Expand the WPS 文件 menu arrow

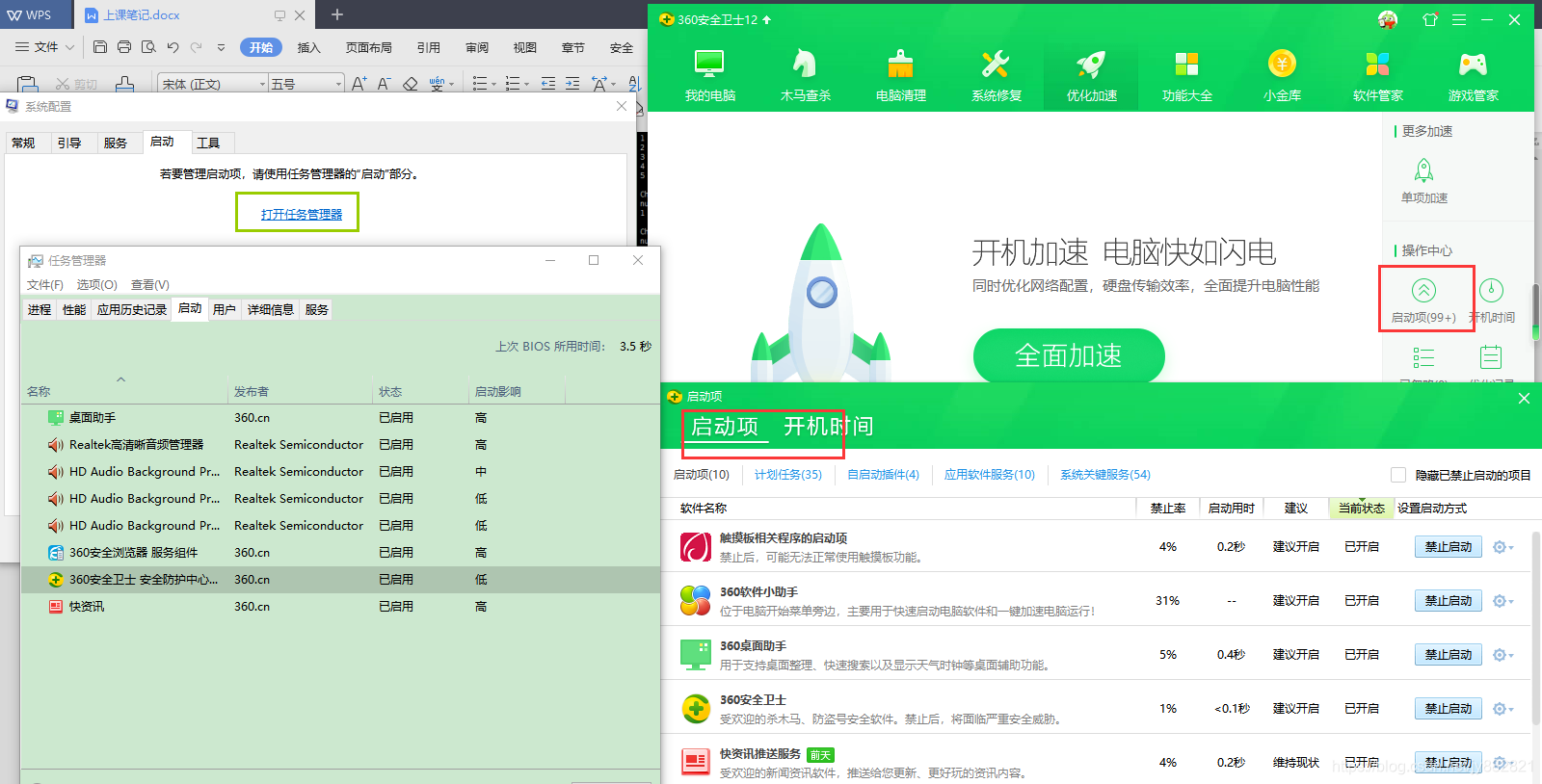(67, 46)
